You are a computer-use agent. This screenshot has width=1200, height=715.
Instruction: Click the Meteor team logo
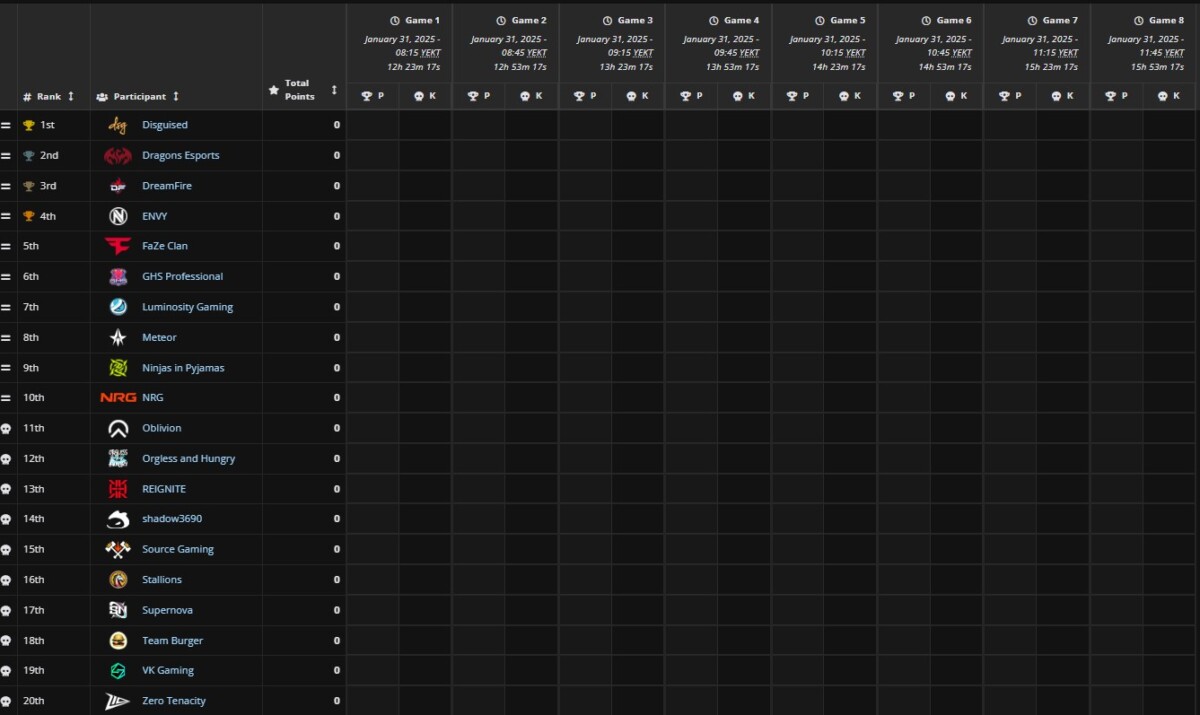(x=118, y=338)
